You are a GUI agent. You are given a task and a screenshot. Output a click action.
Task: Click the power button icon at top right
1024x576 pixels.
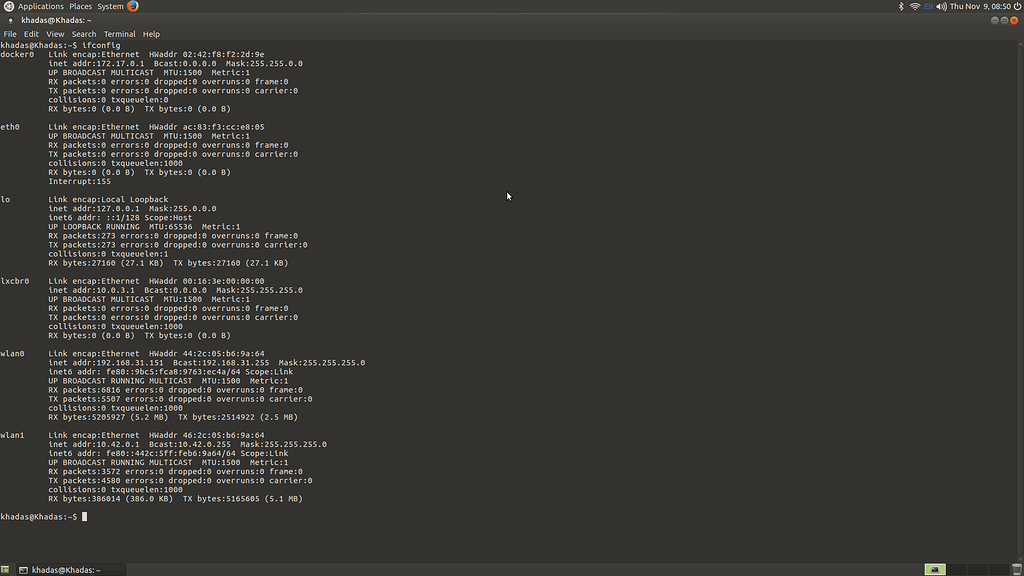pyautogui.click(x=1018, y=6)
